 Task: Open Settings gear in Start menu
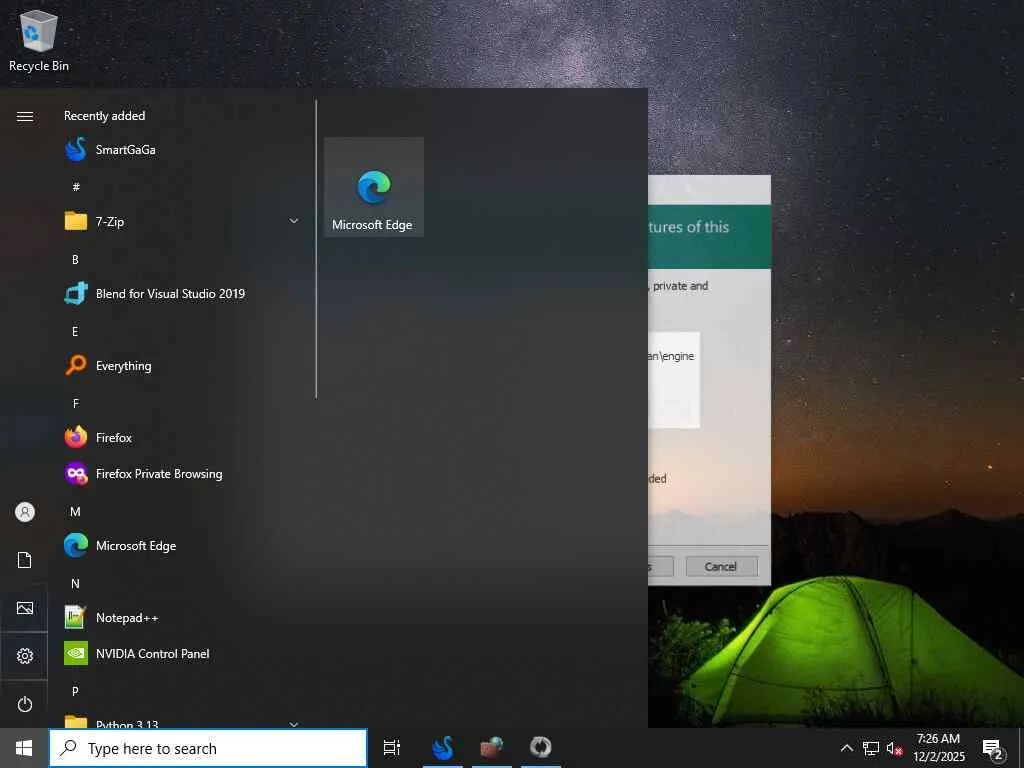(x=25, y=656)
